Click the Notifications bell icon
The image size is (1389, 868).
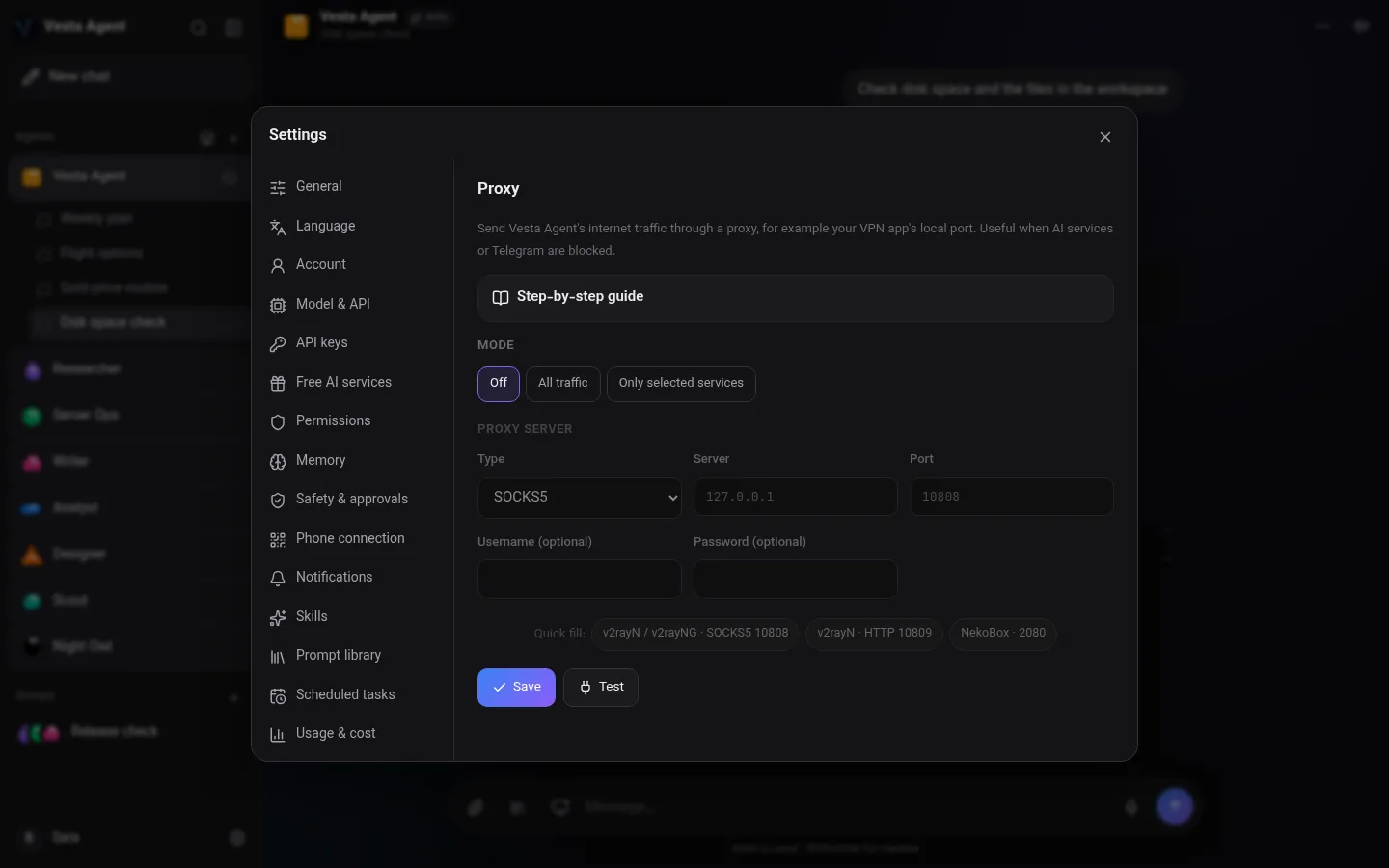pos(278,578)
